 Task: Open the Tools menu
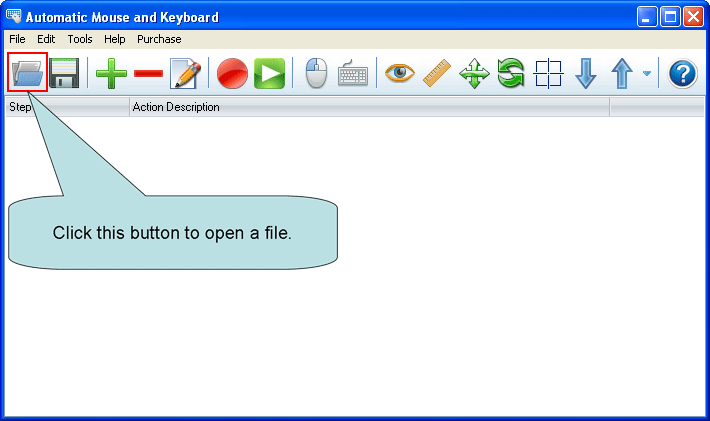click(x=80, y=39)
